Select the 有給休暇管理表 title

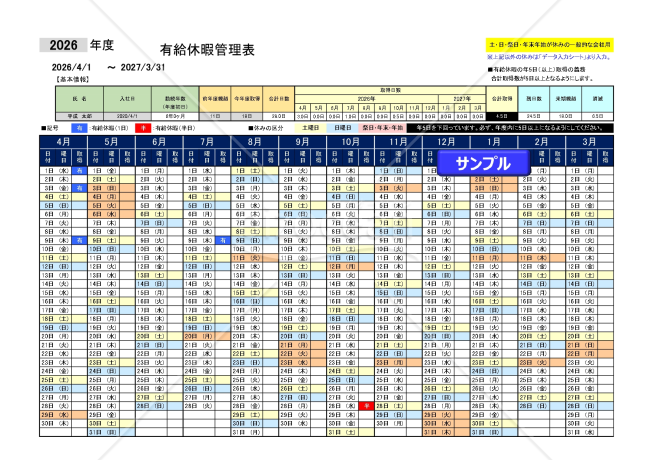pyautogui.click(x=207, y=50)
